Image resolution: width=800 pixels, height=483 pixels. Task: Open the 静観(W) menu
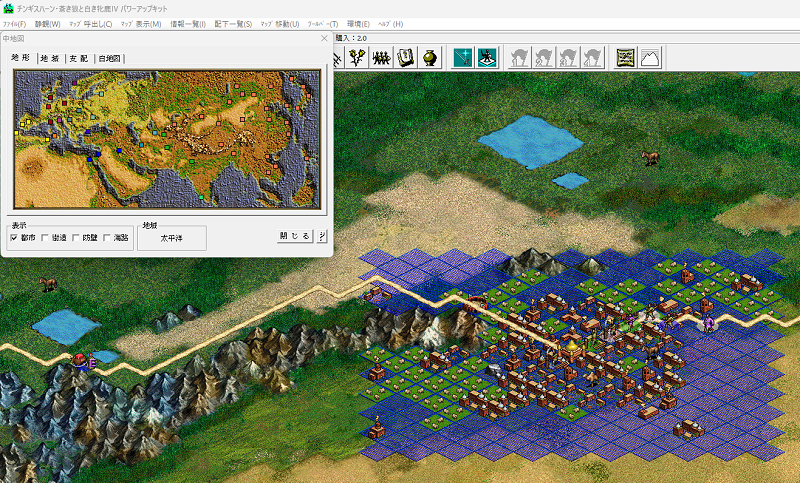tap(47, 24)
